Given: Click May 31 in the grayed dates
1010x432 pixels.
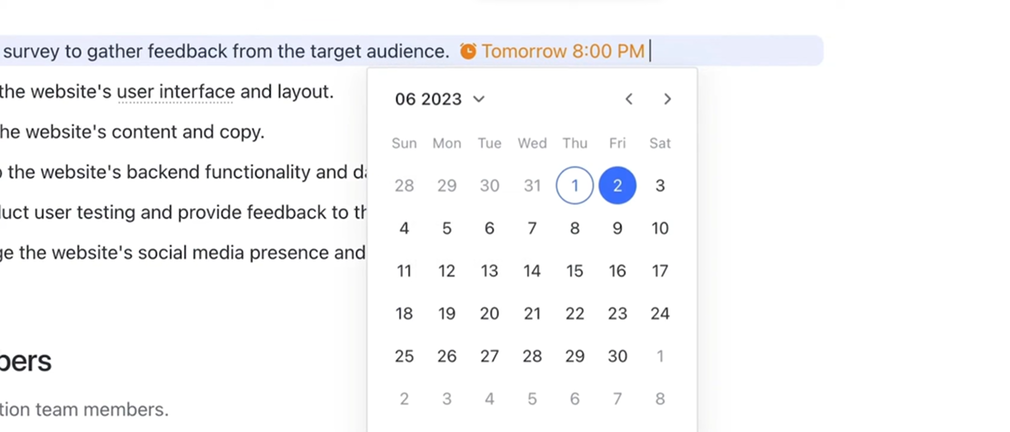Looking at the screenshot, I should pyautogui.click(x=532, y=185).
